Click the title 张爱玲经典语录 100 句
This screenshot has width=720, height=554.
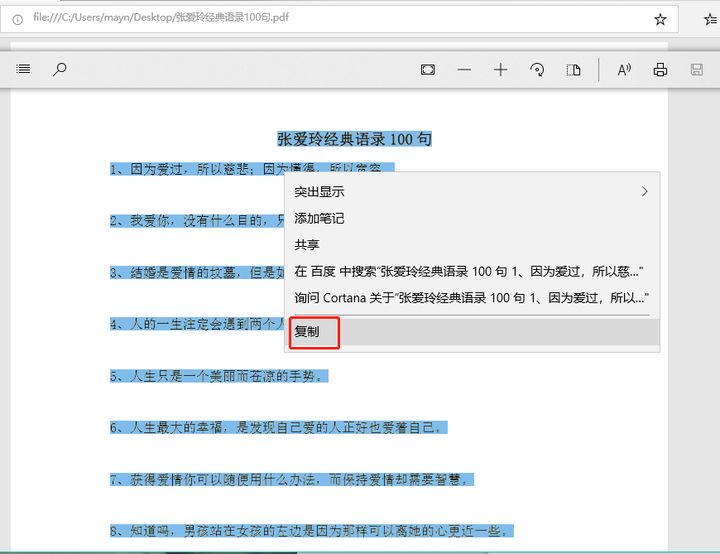tap(354, 139)
